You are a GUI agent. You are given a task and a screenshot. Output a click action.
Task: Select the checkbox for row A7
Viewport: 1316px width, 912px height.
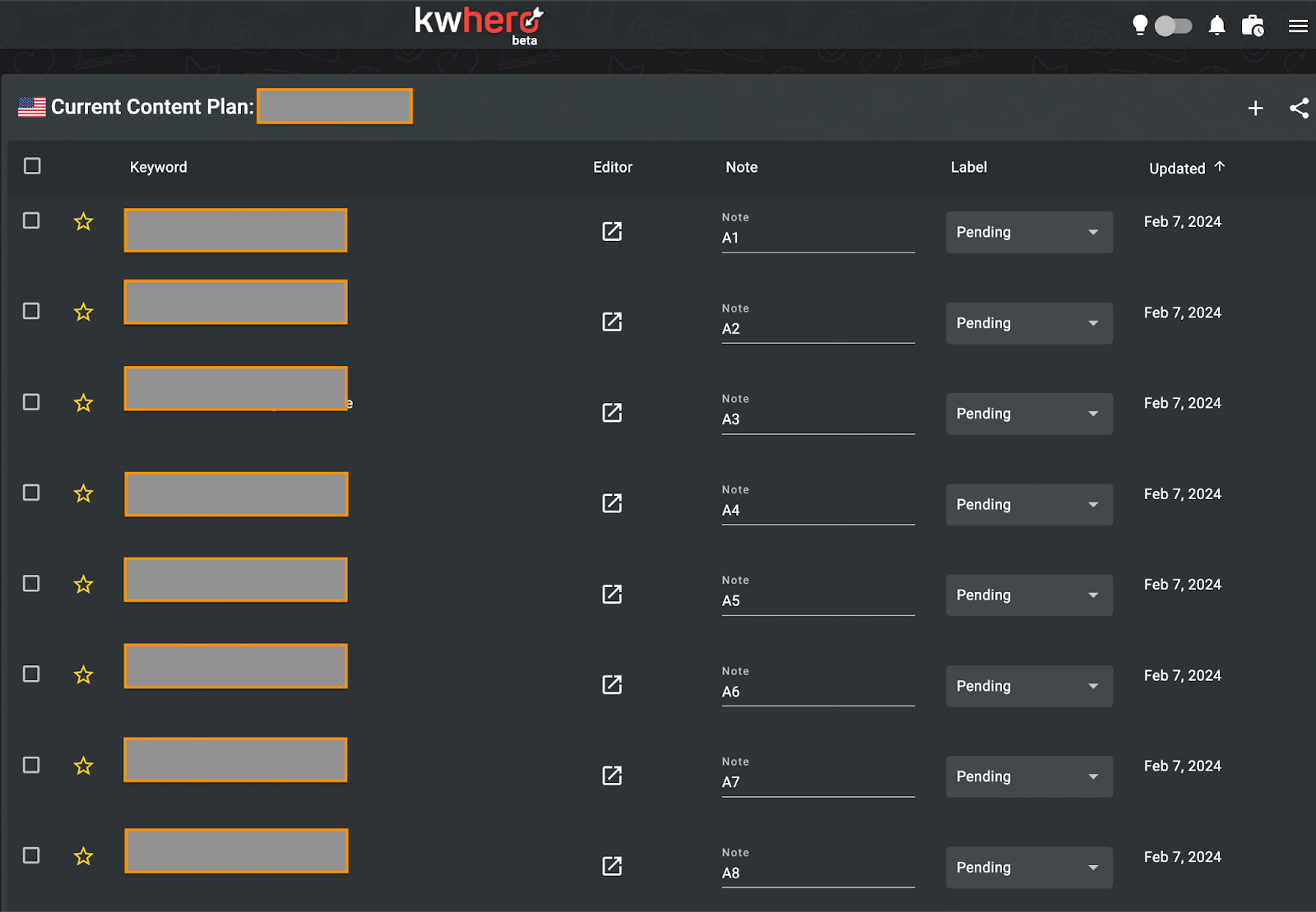click(31, 765)
